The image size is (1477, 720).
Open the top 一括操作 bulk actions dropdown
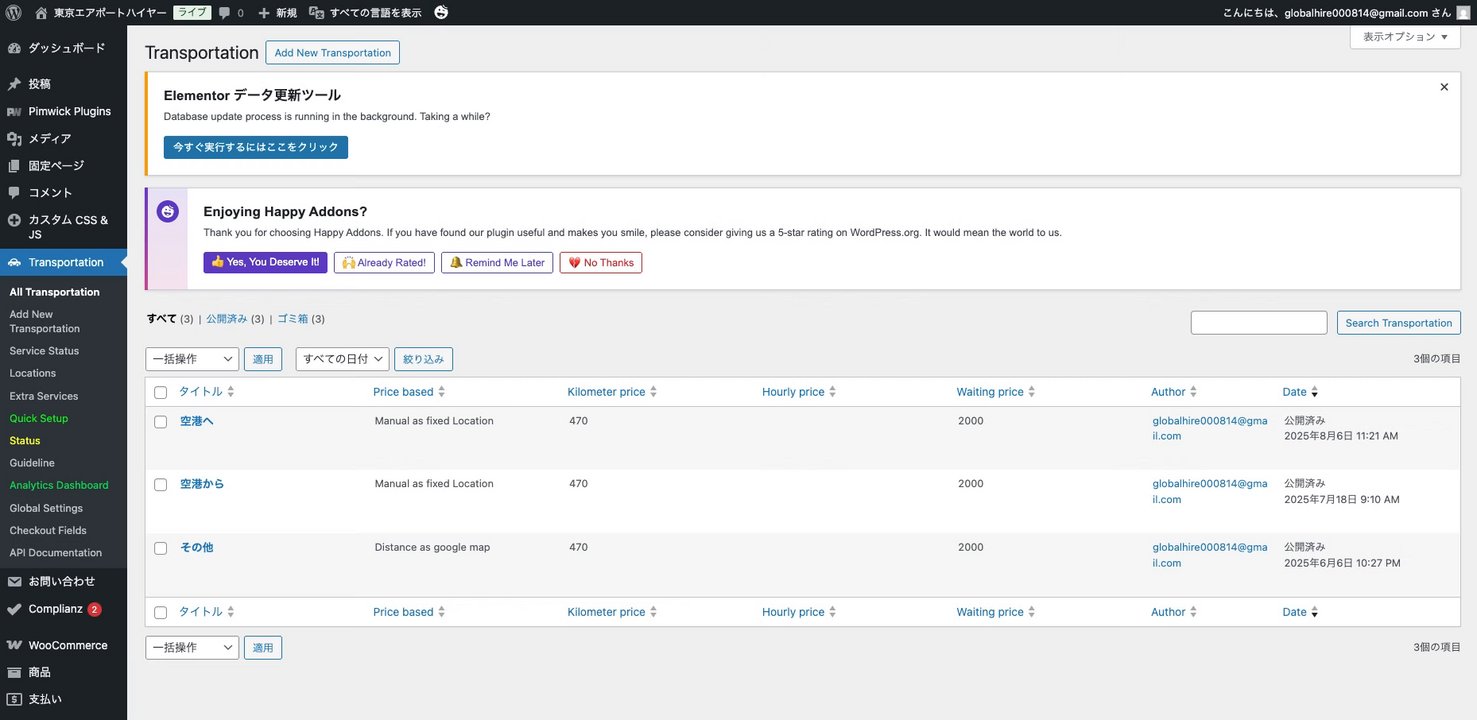192,359
